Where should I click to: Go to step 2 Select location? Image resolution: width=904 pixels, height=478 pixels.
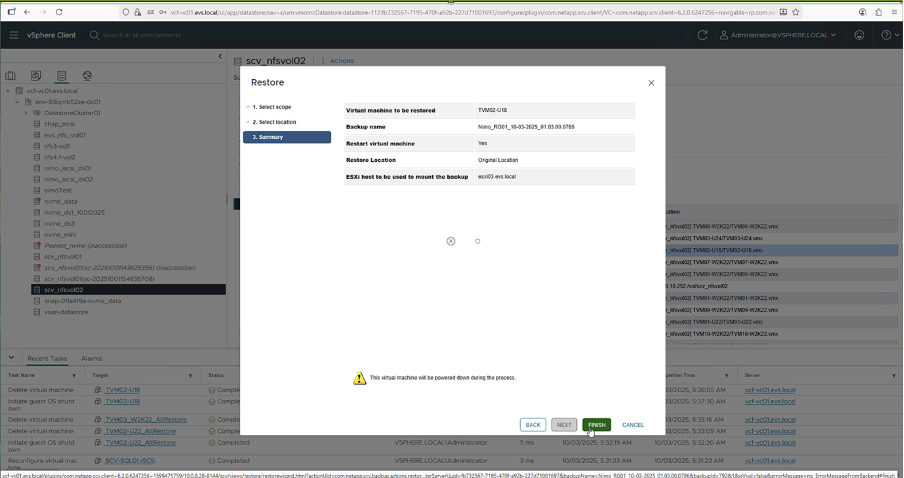[274, 122]
